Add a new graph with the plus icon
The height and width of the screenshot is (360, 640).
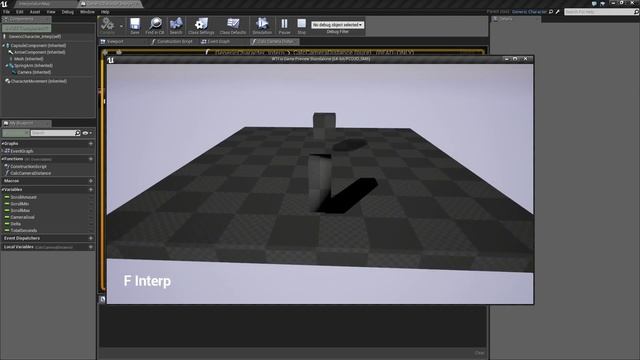point(91,144)
